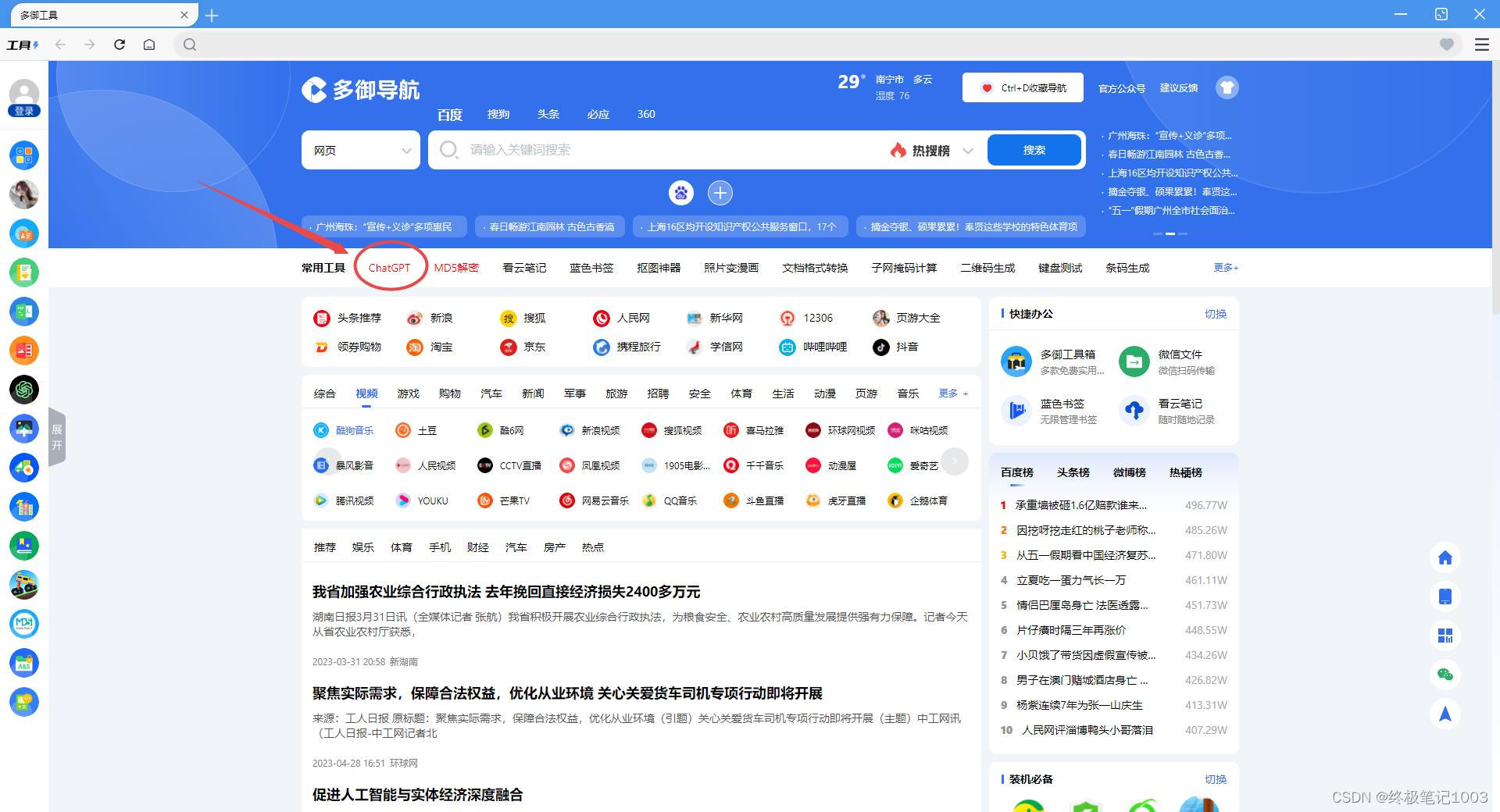Switch to the 游戏 category tab
Image resolution: width=1500 pixels, height=812 pixels.
[409, 394]
